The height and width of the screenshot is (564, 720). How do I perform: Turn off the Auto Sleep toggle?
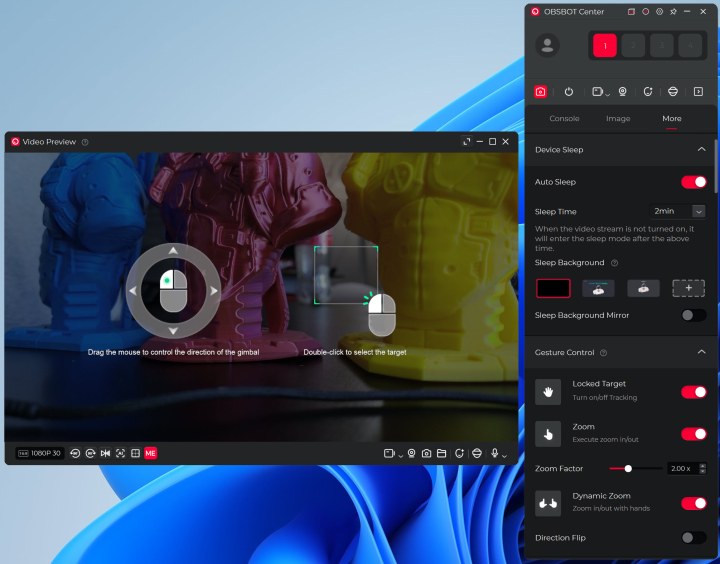(693, 182)
